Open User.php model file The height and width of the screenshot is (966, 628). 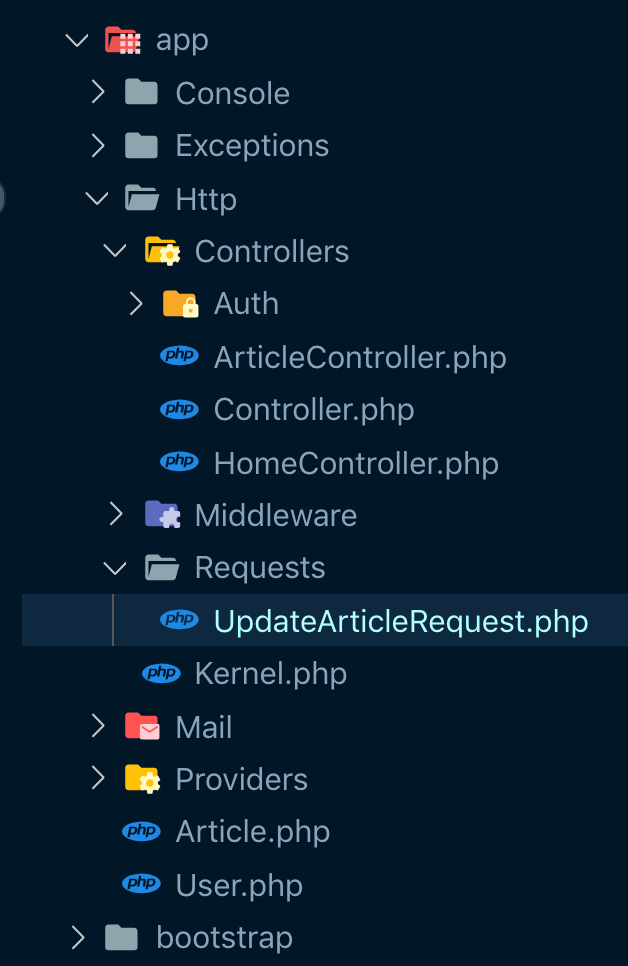(x=238, y=885)
